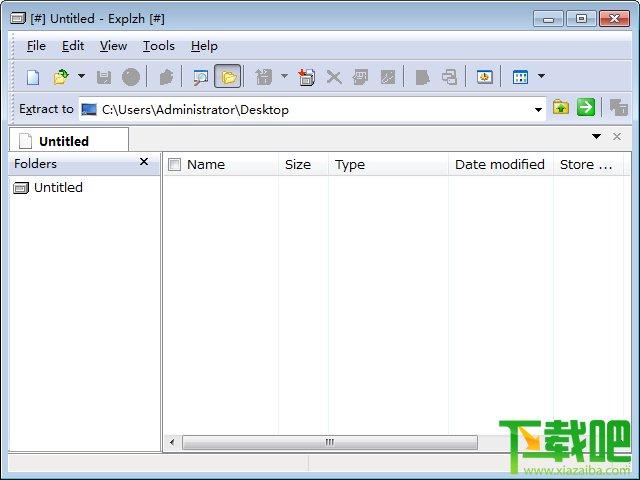Image resolution: width=640 pixels, height=480 pixels.
Task: Click the Extract to label
Action: pos(46,109)
